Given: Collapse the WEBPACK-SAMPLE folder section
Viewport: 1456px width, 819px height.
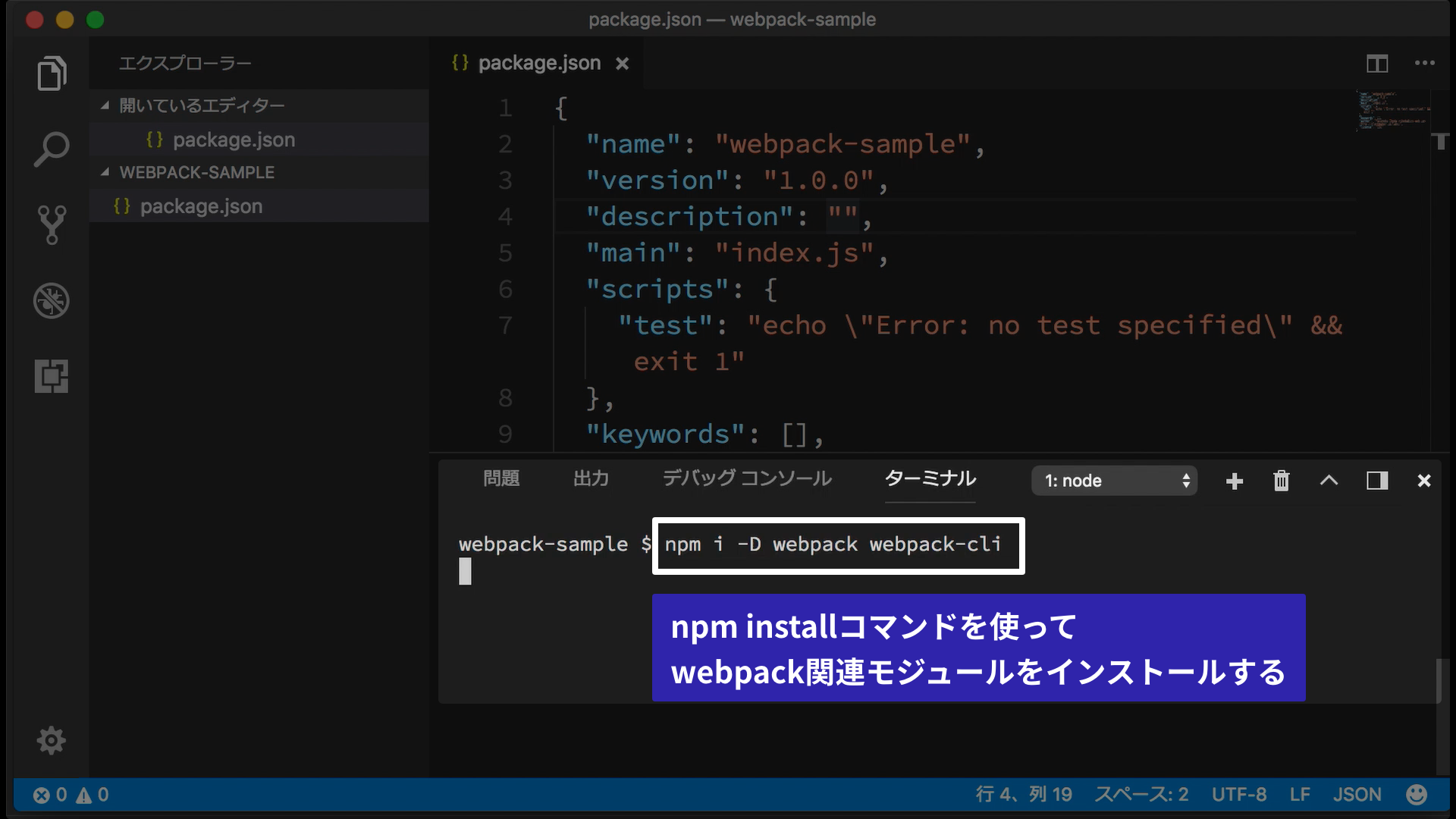Looking at the screenshot, I should [259, 172].
